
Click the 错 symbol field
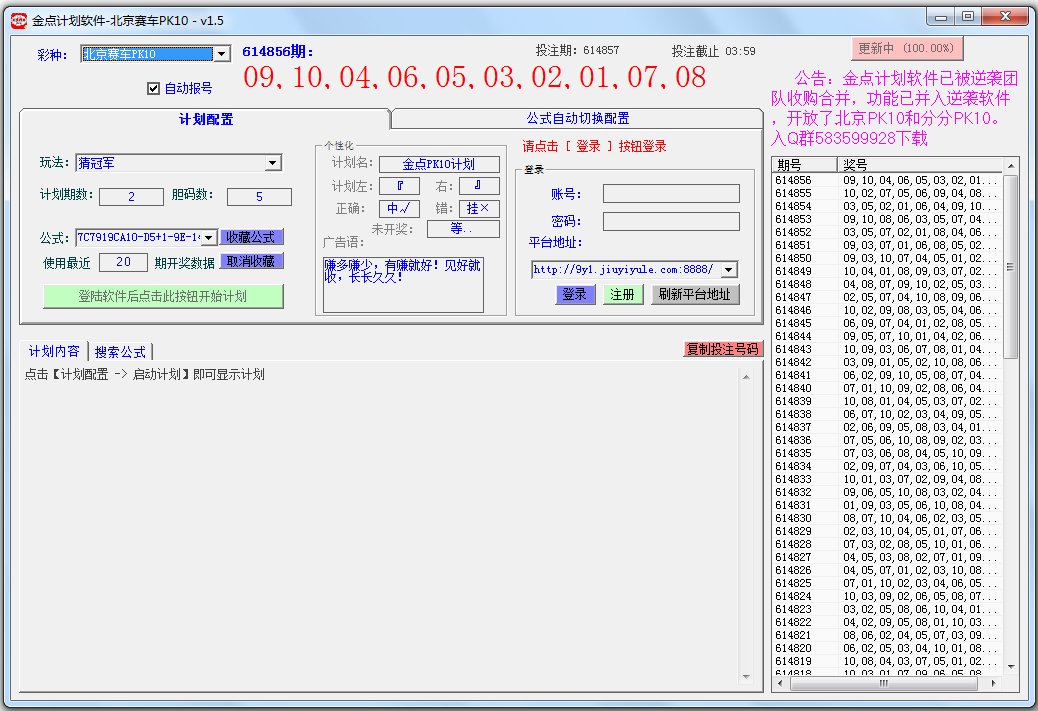(x=479, y=209)
